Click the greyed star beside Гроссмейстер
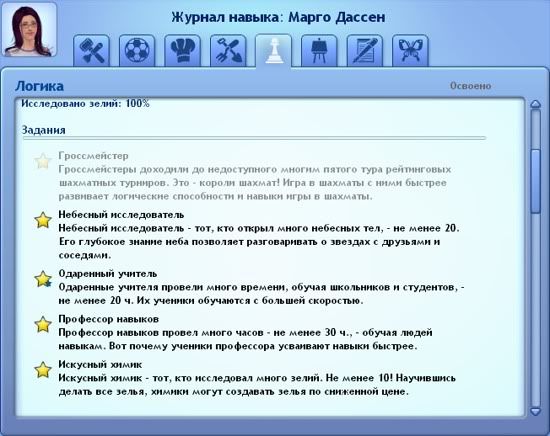This screenshot has height=436, width=550. pos(43,162)
